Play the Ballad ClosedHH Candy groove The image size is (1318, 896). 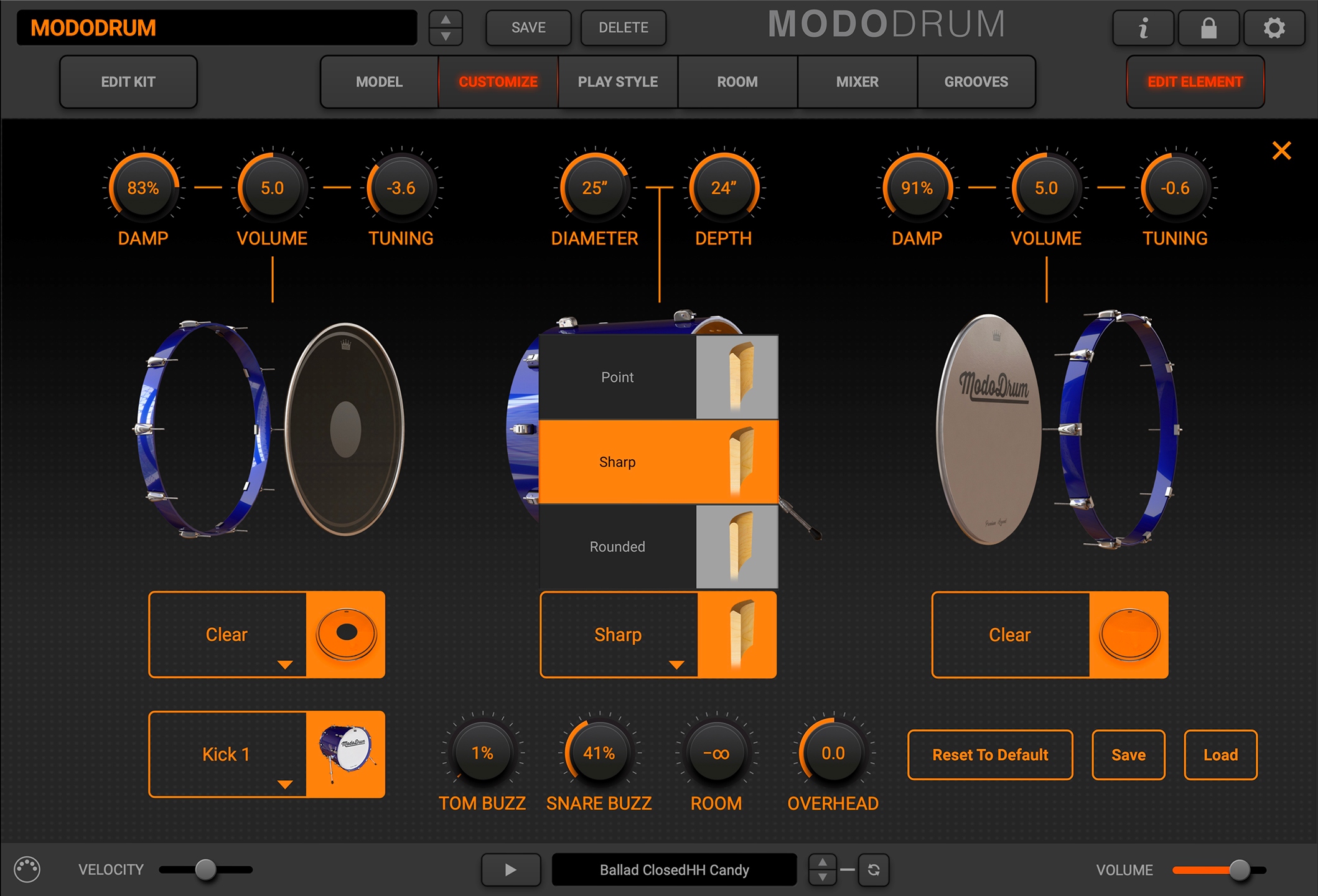point(510,869)
